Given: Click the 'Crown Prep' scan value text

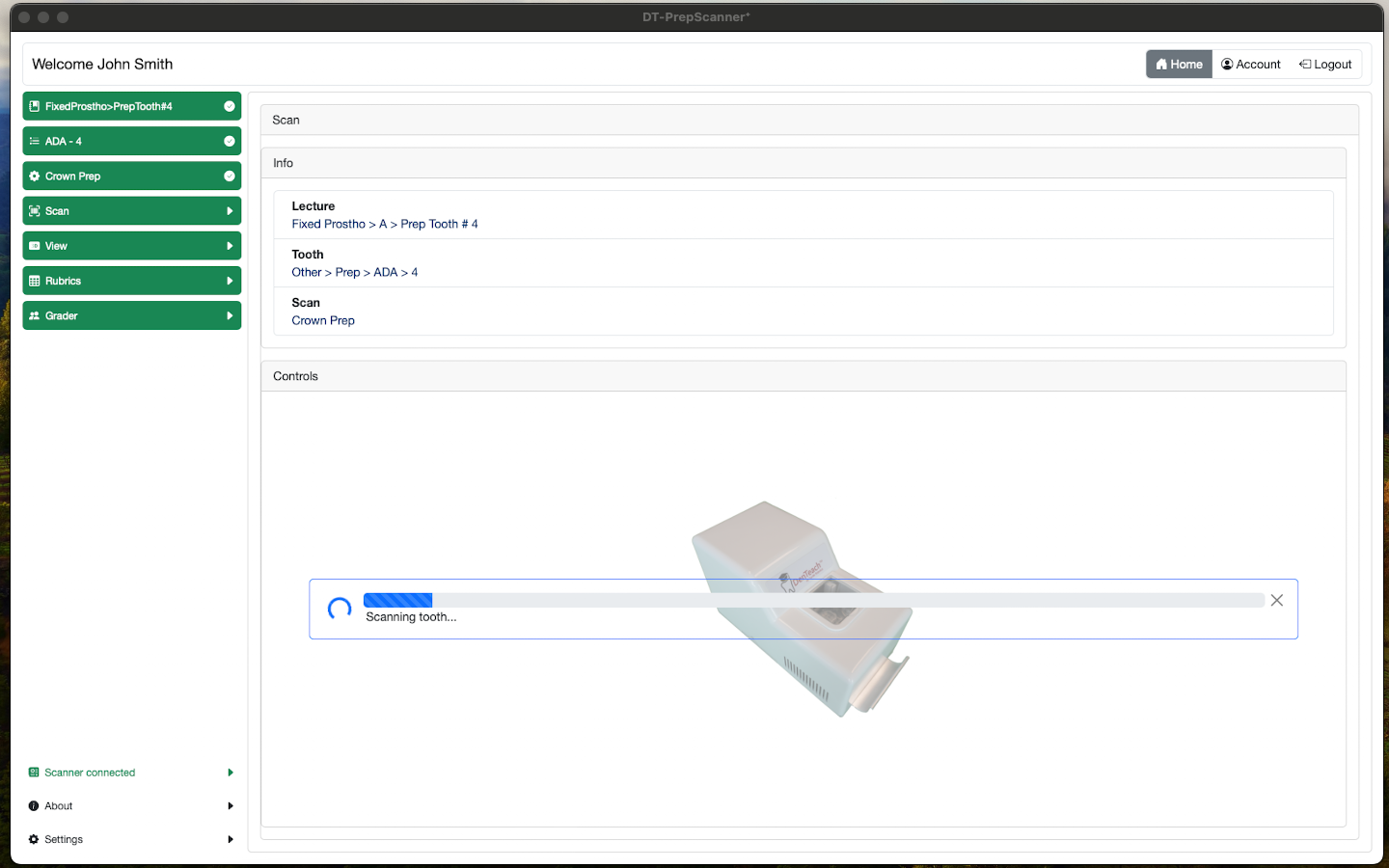Looking at the screenshot, I should pos(323,320).
